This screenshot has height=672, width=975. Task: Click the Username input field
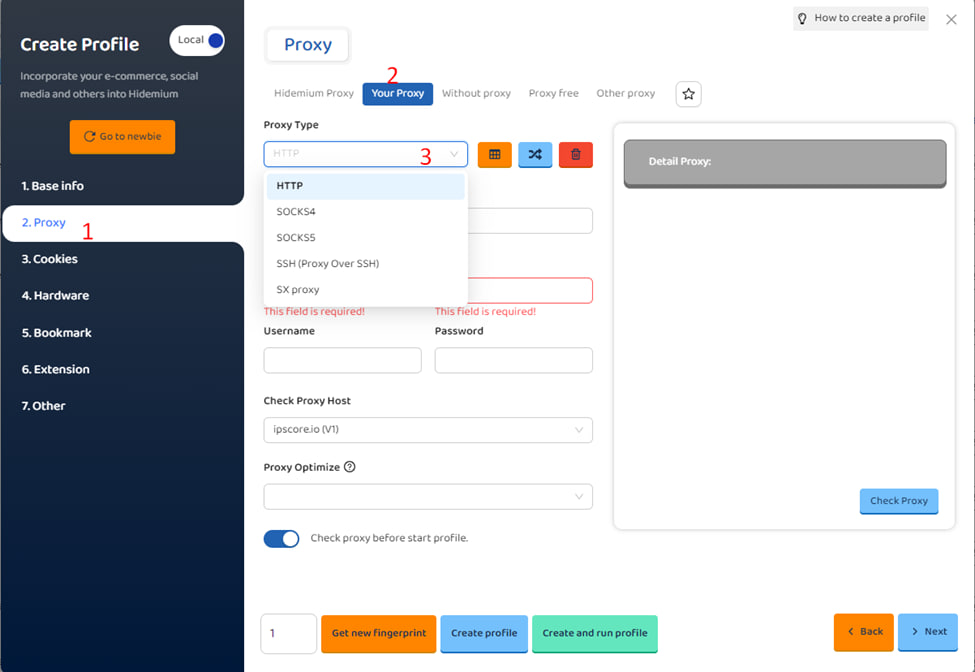pos(342,360)
